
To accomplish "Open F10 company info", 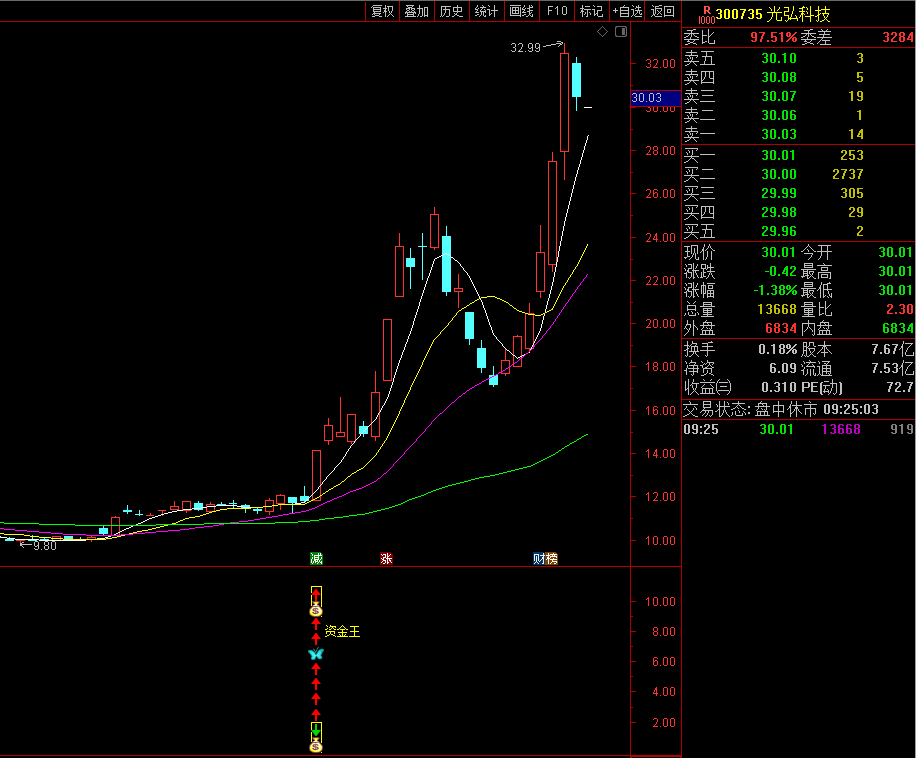I will pyautogui.click(x=557, y=11).
